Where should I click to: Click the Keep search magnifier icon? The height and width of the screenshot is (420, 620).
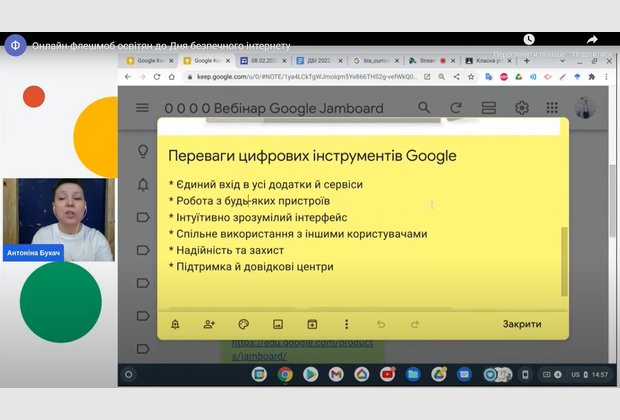(x=424, y=107)
